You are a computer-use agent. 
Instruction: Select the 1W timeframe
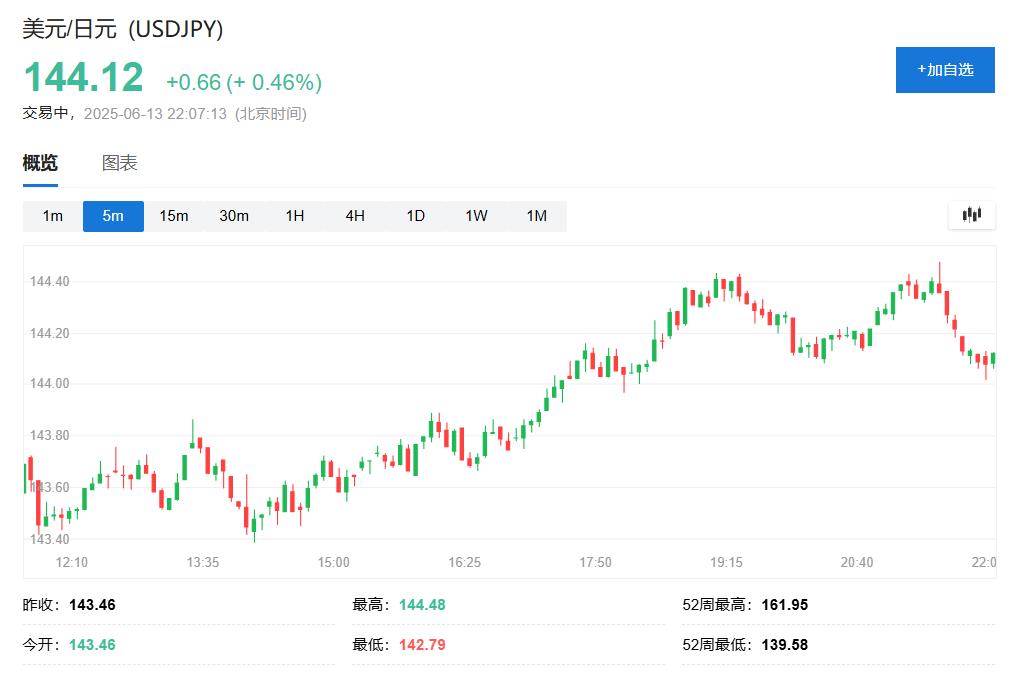(476, 216)
